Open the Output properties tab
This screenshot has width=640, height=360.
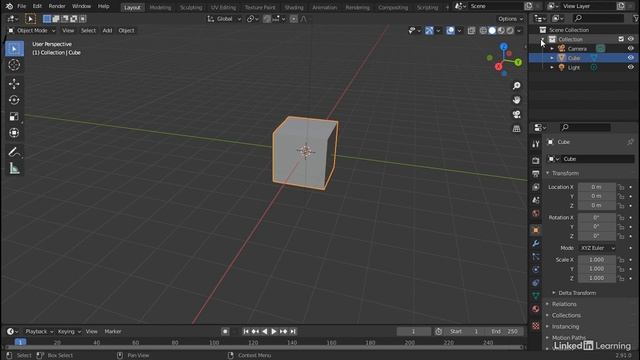536,173
